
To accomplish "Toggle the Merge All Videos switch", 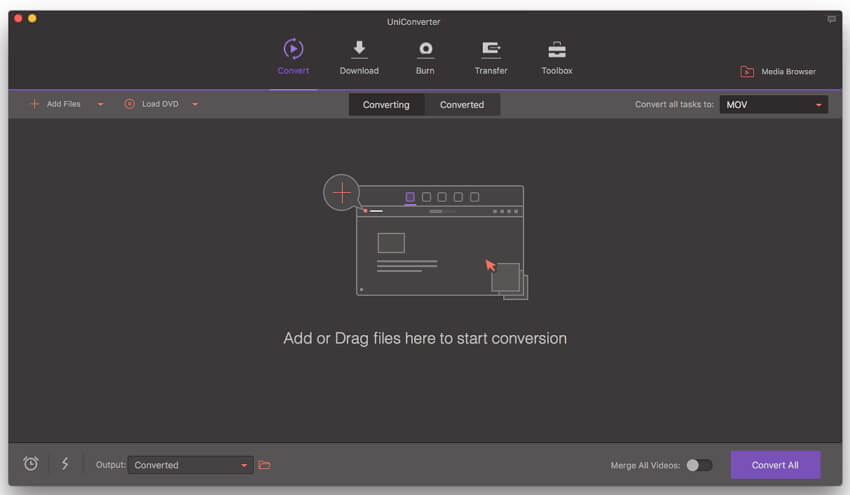I will click(700, 465).
